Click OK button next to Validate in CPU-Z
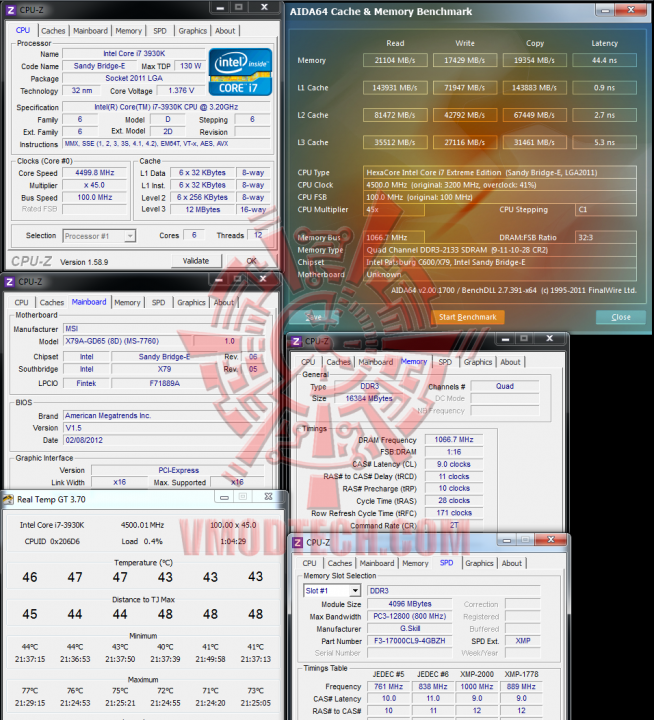654x720 pixels. [x=251, y=261]
